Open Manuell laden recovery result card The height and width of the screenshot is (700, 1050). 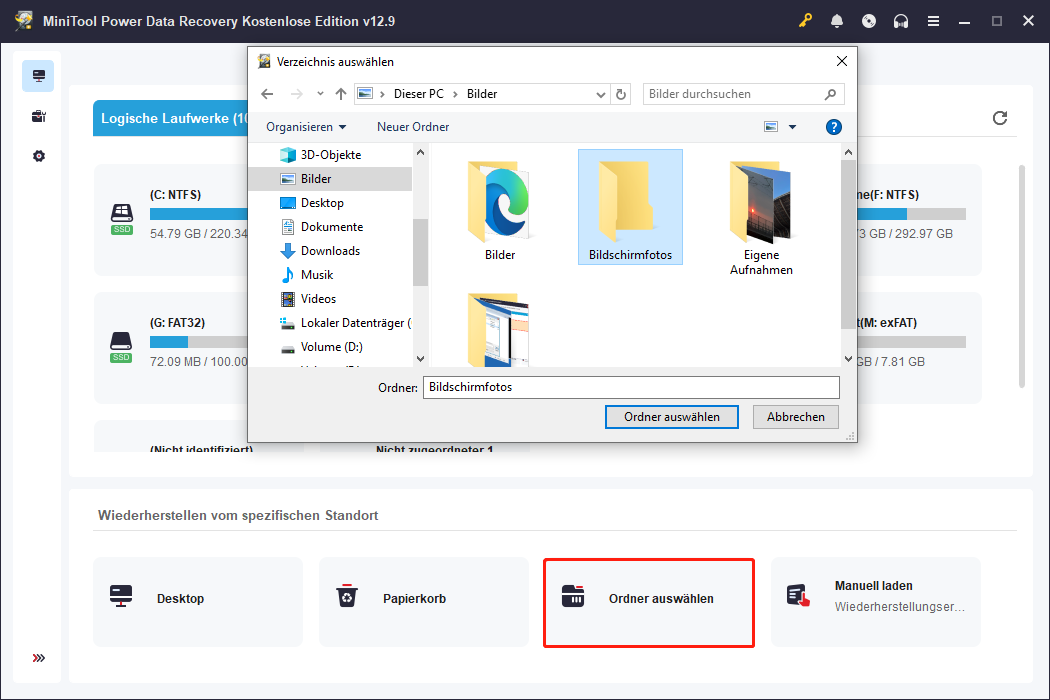[875, 602]
